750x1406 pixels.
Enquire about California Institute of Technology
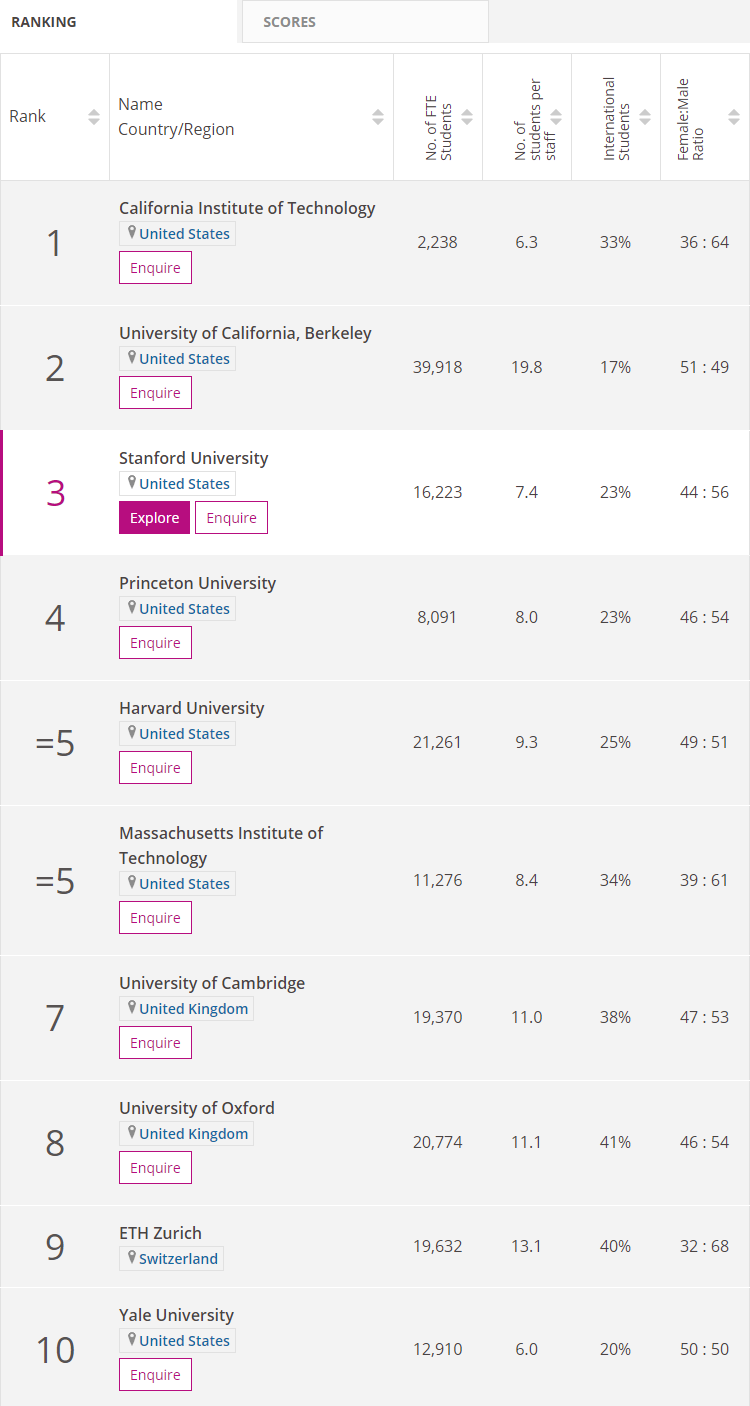pos(155,268)
